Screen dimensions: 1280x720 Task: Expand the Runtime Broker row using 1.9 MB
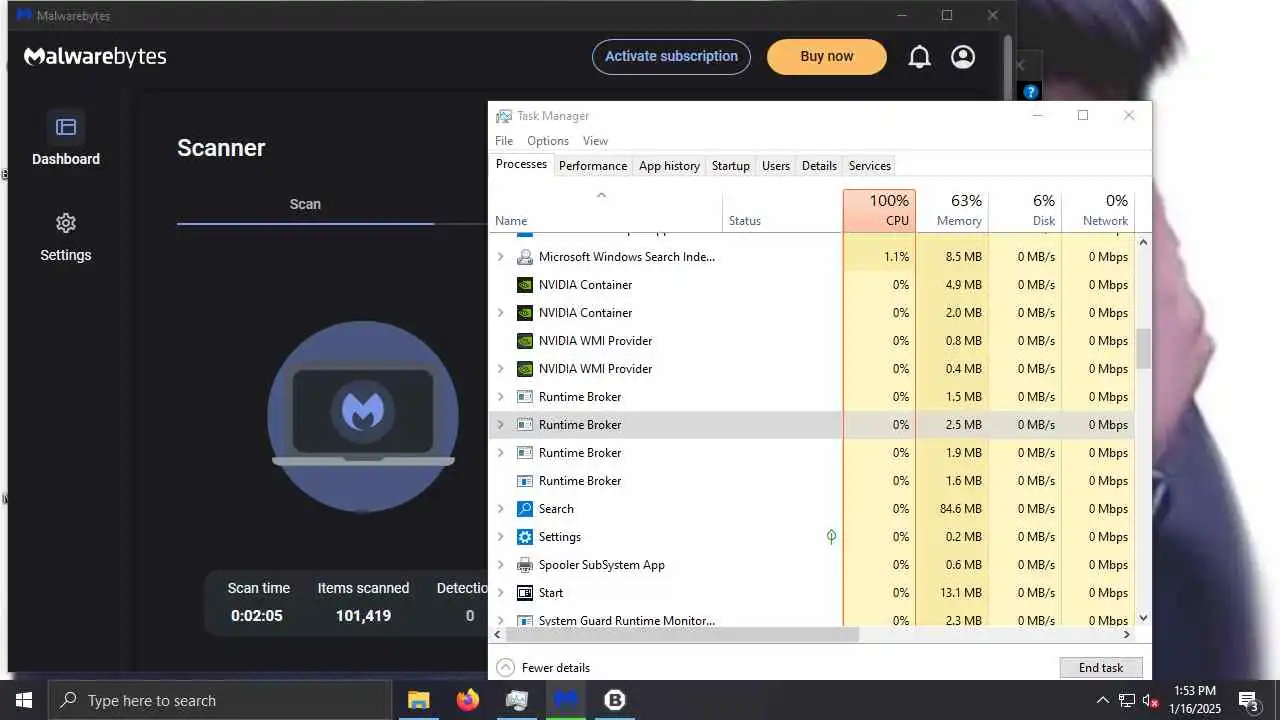[x=501, y=453]
